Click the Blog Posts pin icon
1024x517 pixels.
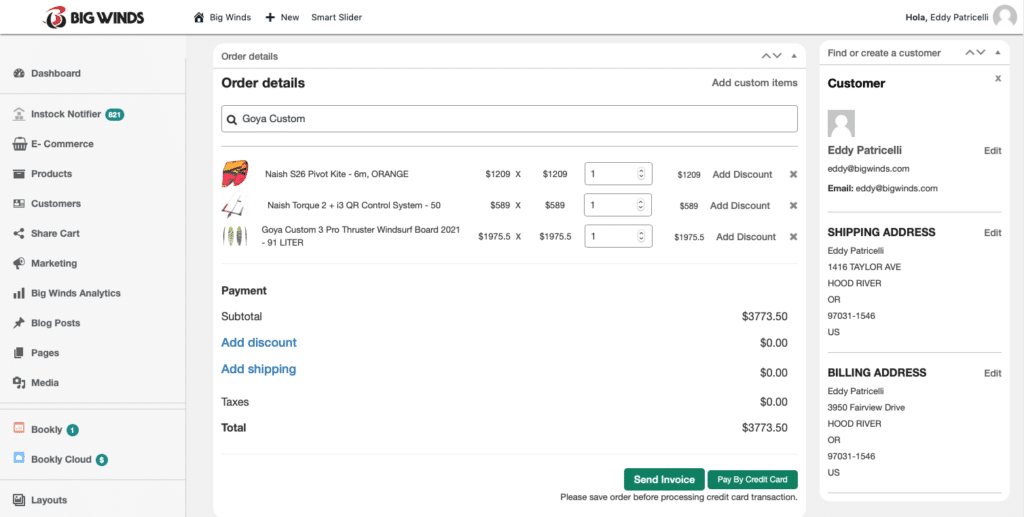19,324
